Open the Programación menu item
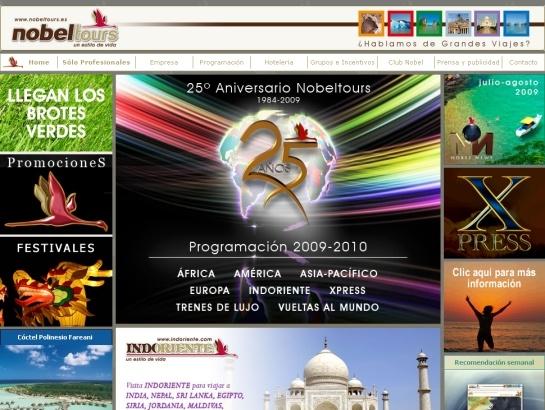This screenshot has height=410, width=545. tap(221, 63)
